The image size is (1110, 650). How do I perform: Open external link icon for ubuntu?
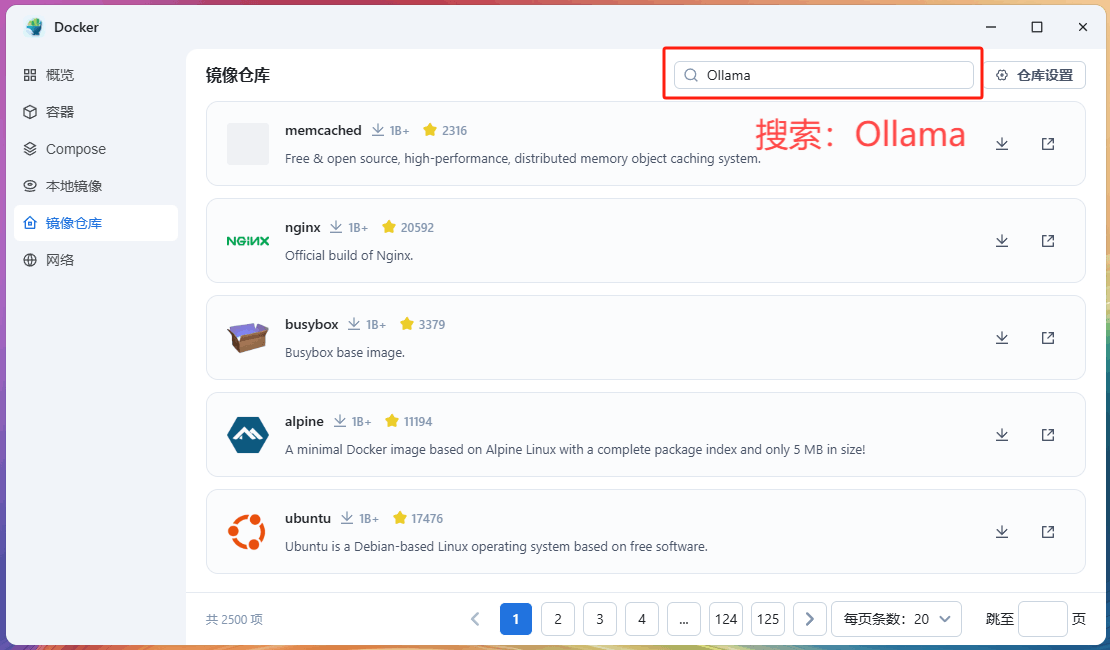pyautogui.click(x=1048, y=532)
